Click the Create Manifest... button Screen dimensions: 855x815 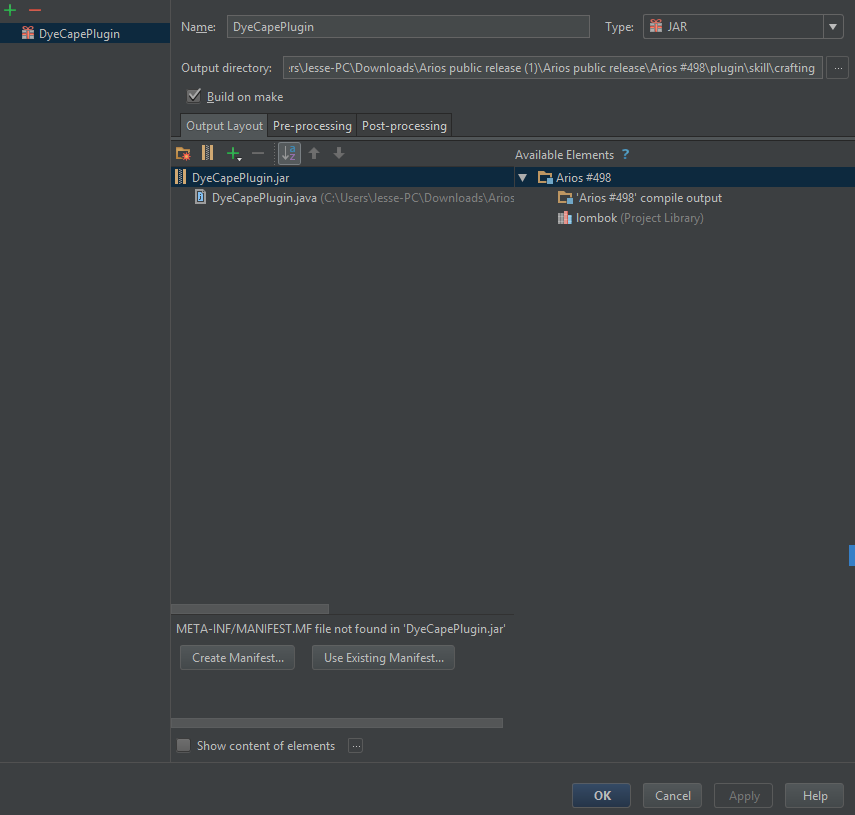pos(237,657)
